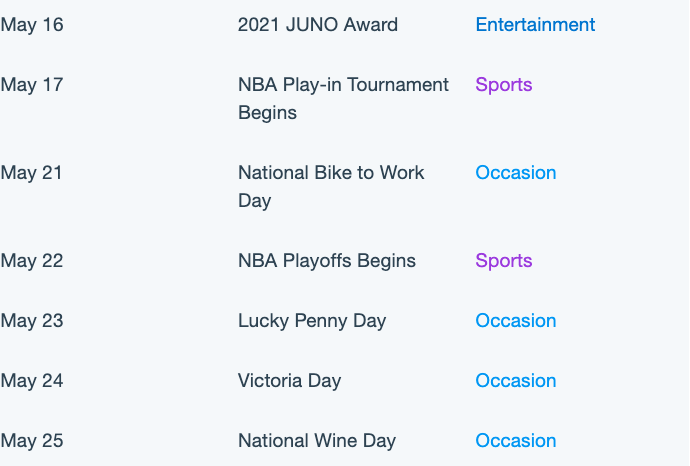Open Occasion link for National Wine Day
Image resolution: width=690 pixels, height=466 pixels.
pos(516,440)
